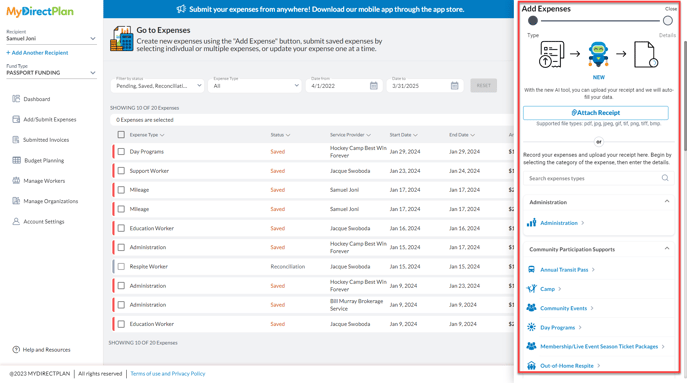Open Submitted Invoices menu item

(46, 140)
